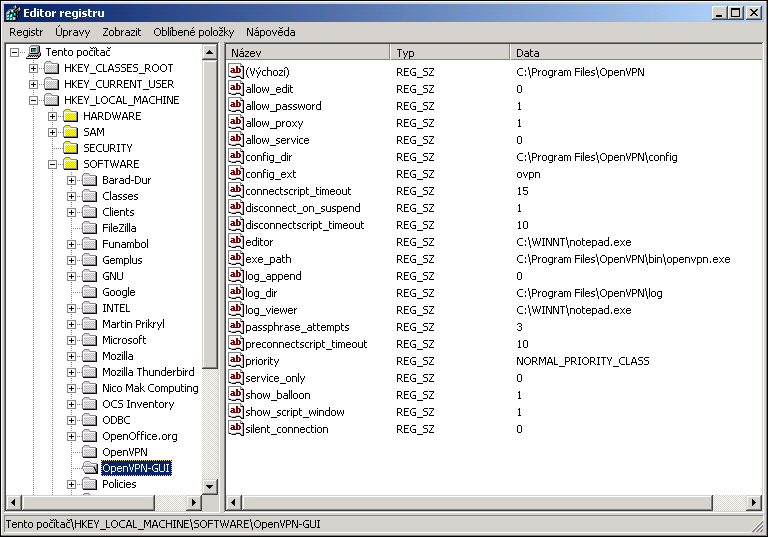This screenshot has height=537, width=768.
Task: Click the icon next to service_only
Action: [236, 377]
